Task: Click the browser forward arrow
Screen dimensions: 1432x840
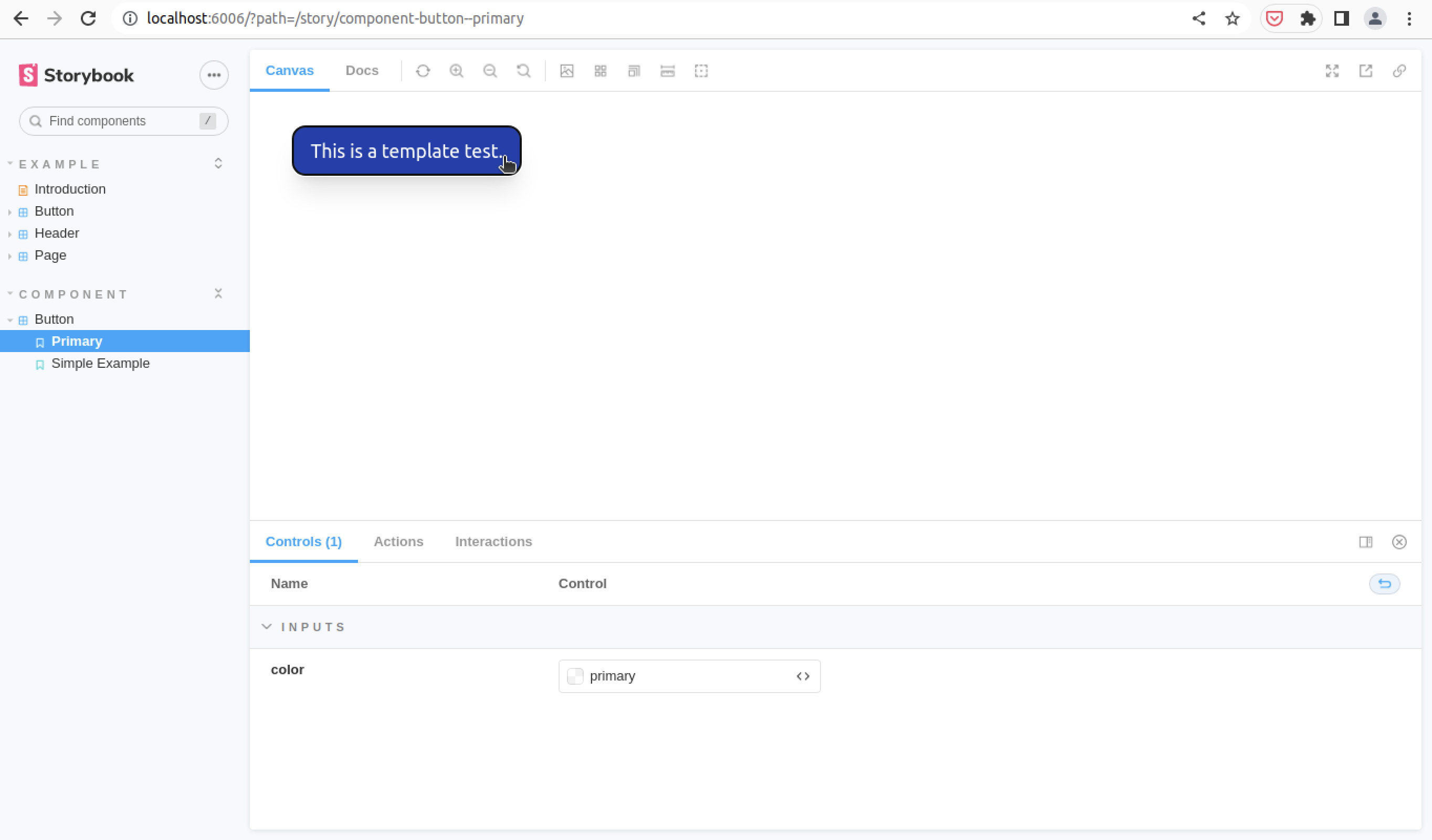Action: (x=55, y=19)
